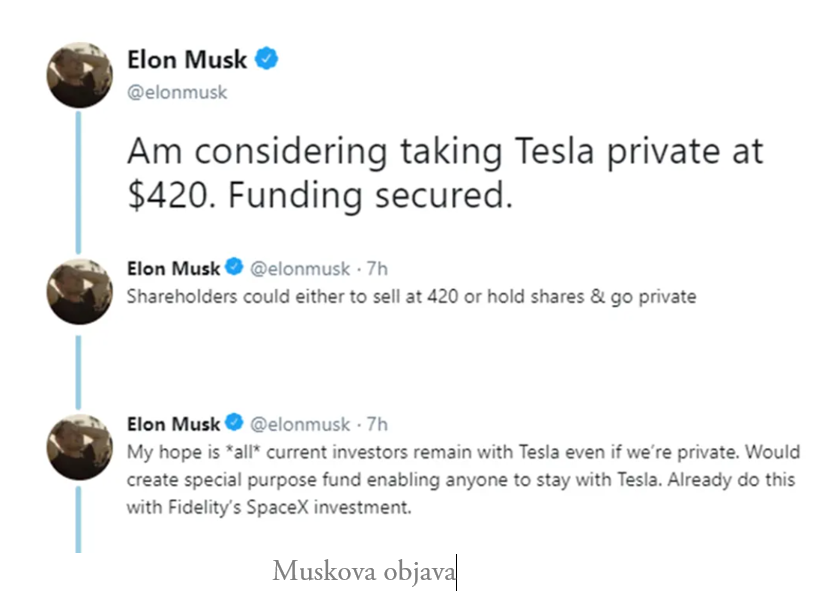Open the avatar next to the 'My hope is' tweet

(x=80, y=447)
